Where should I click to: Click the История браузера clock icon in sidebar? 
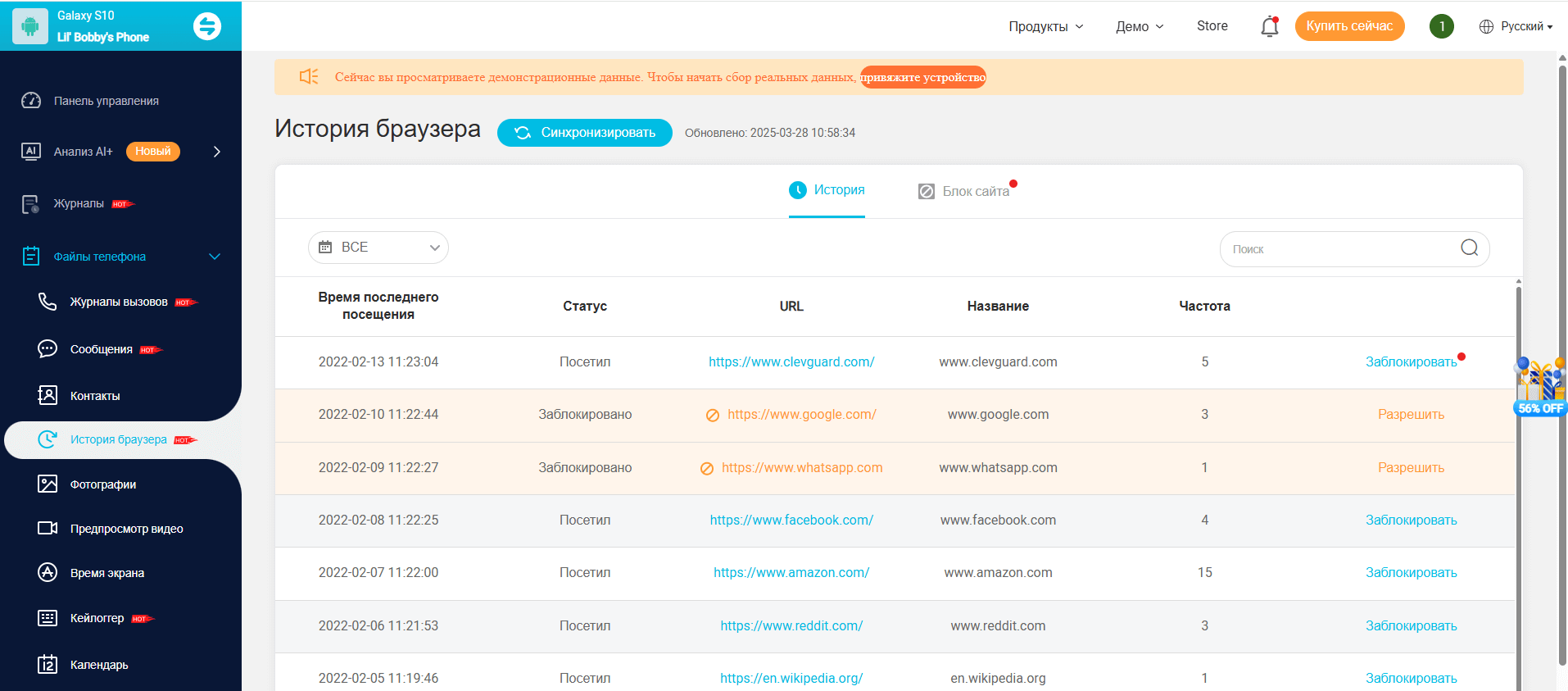point(48,439)
